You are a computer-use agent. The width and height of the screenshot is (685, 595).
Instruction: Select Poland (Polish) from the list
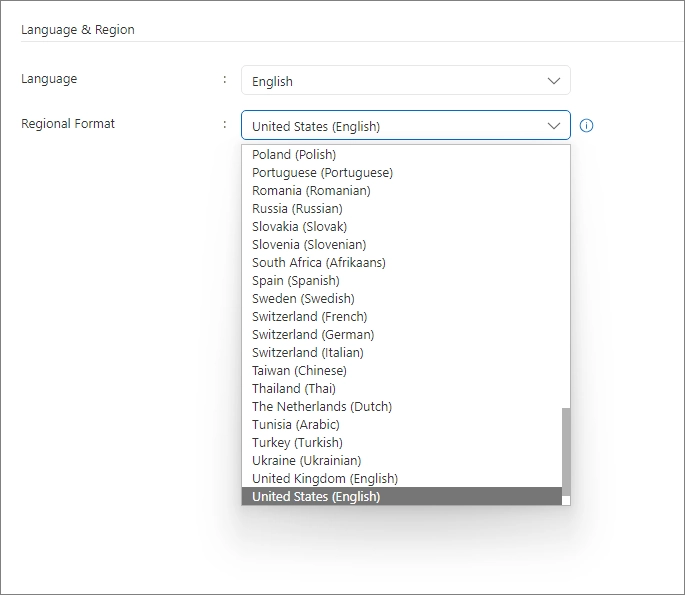294,155
